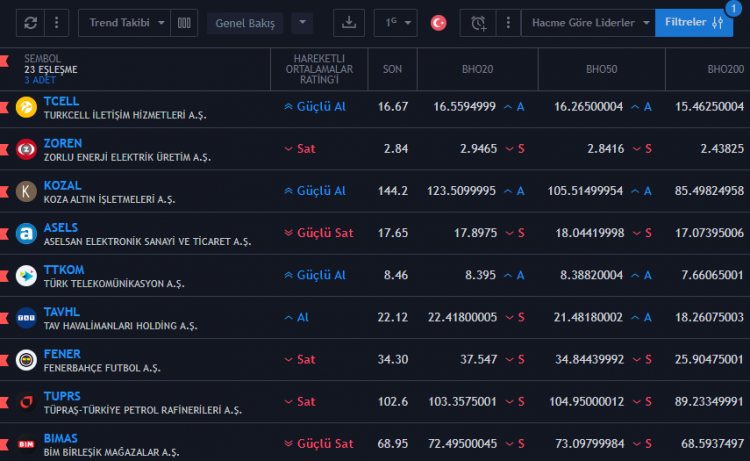
Task: Toggle the flag for TUPRS row
Action: (x=4, y=402)
